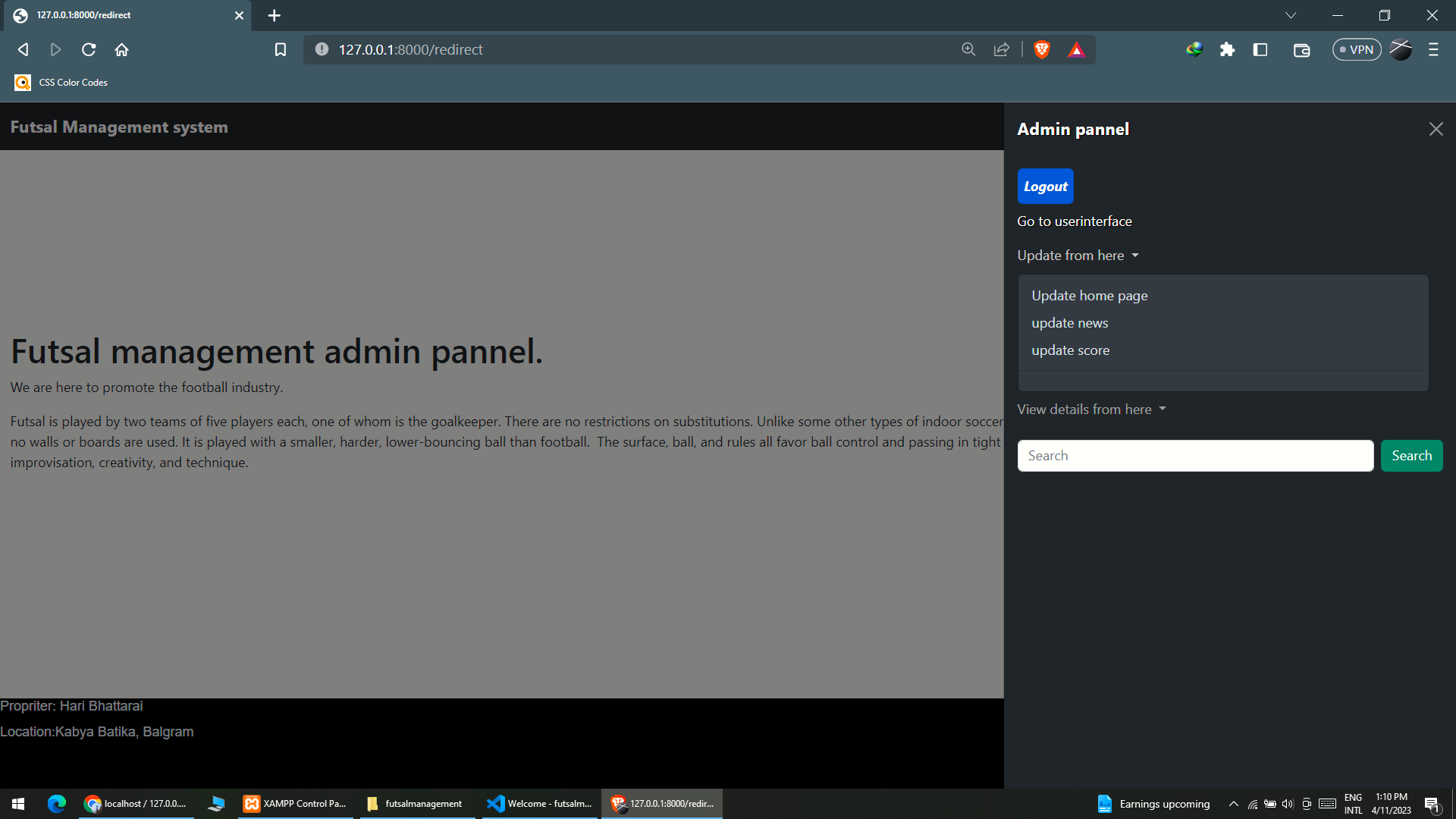
Task: Select 'update score' from the menu
Action: (1070, 350)
